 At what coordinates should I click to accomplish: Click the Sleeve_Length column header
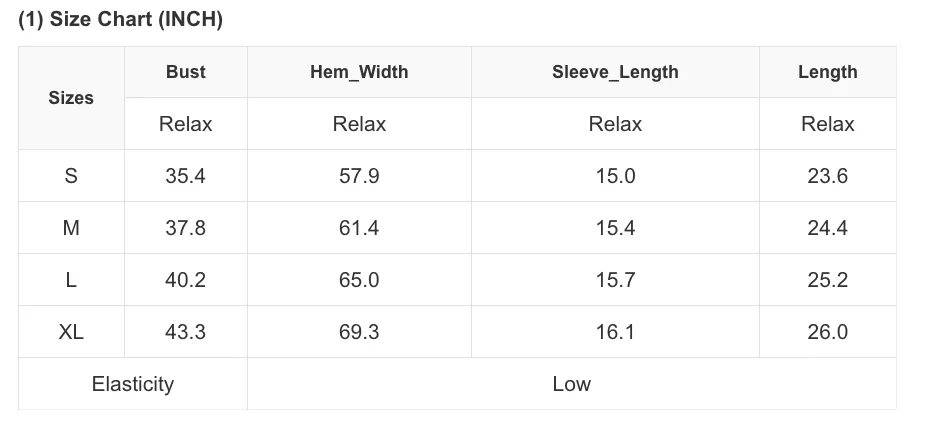615,72
